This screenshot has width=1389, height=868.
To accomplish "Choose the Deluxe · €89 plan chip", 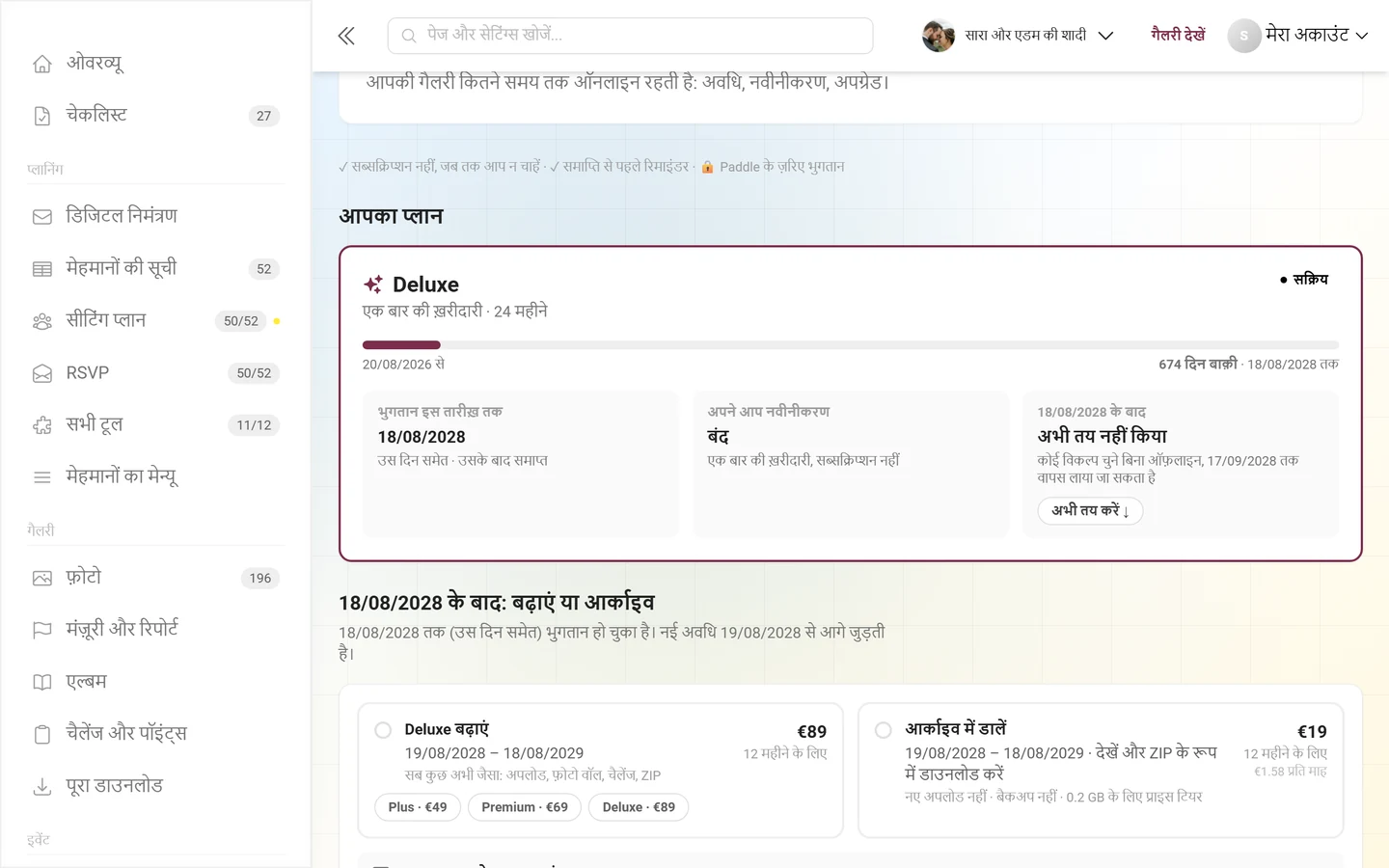I will (639, 807).
